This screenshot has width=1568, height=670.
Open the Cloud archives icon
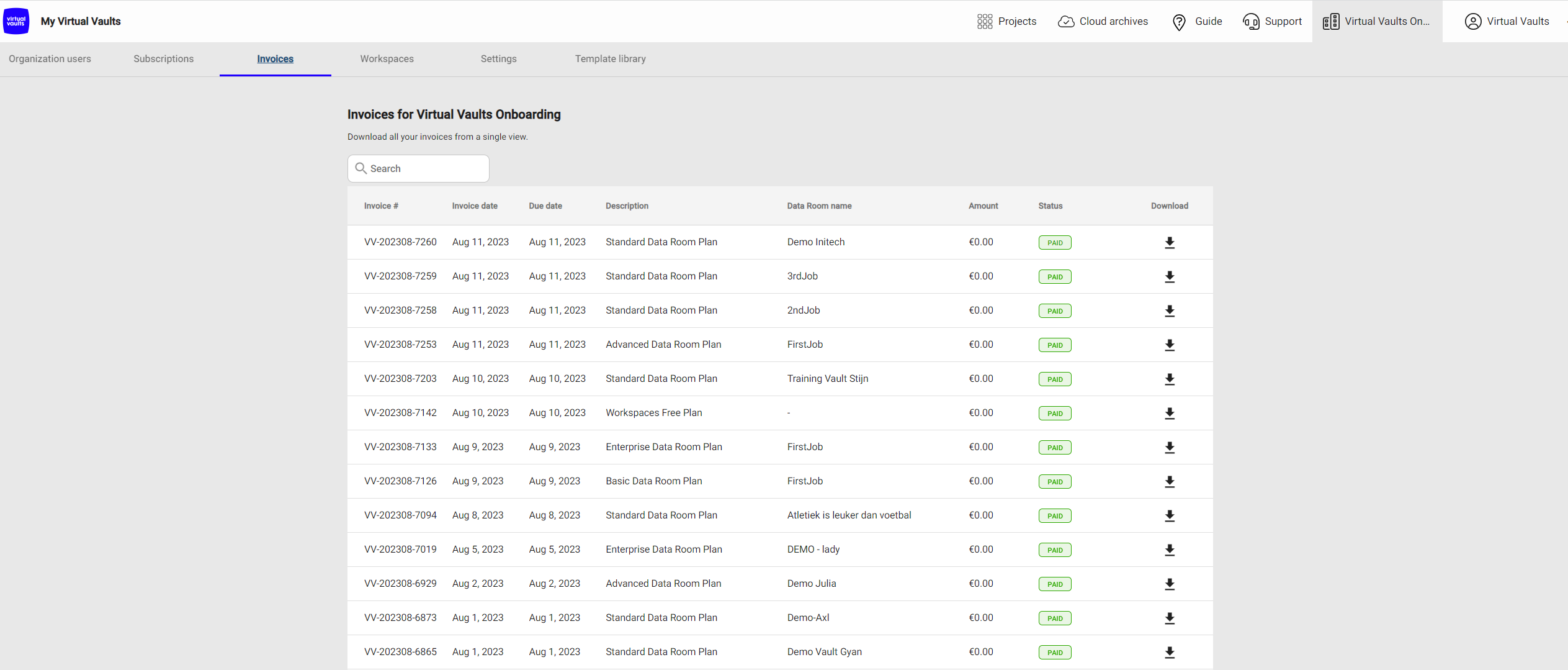point(1066,22)
